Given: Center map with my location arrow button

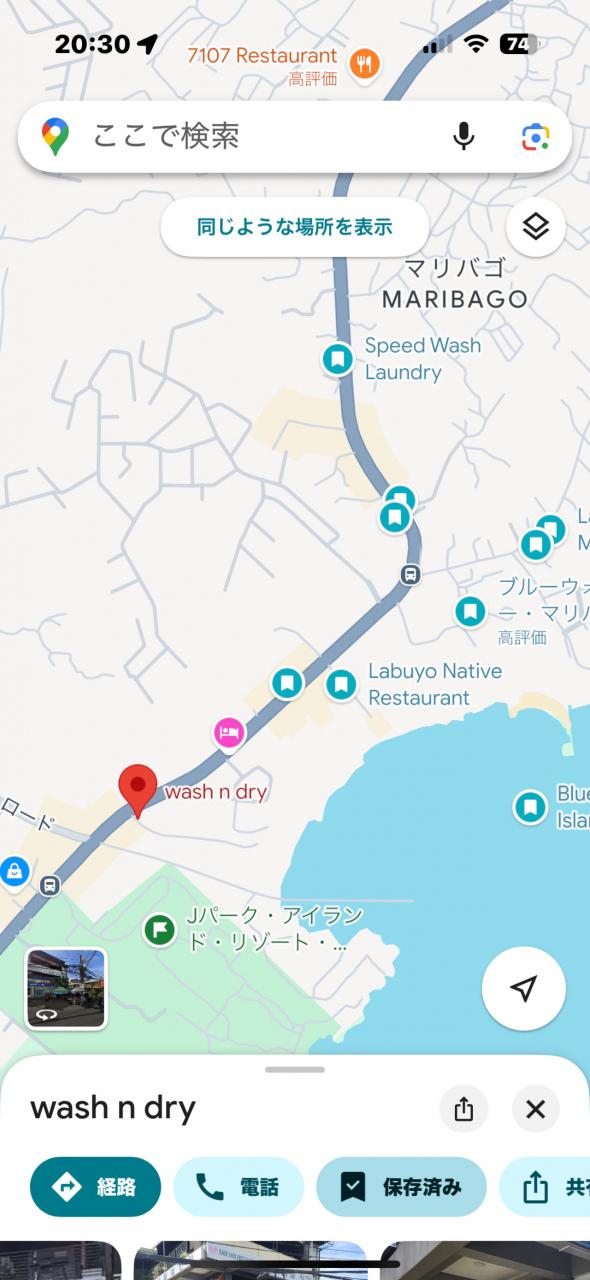Looking at the screenshot, I should coord(524,989).
